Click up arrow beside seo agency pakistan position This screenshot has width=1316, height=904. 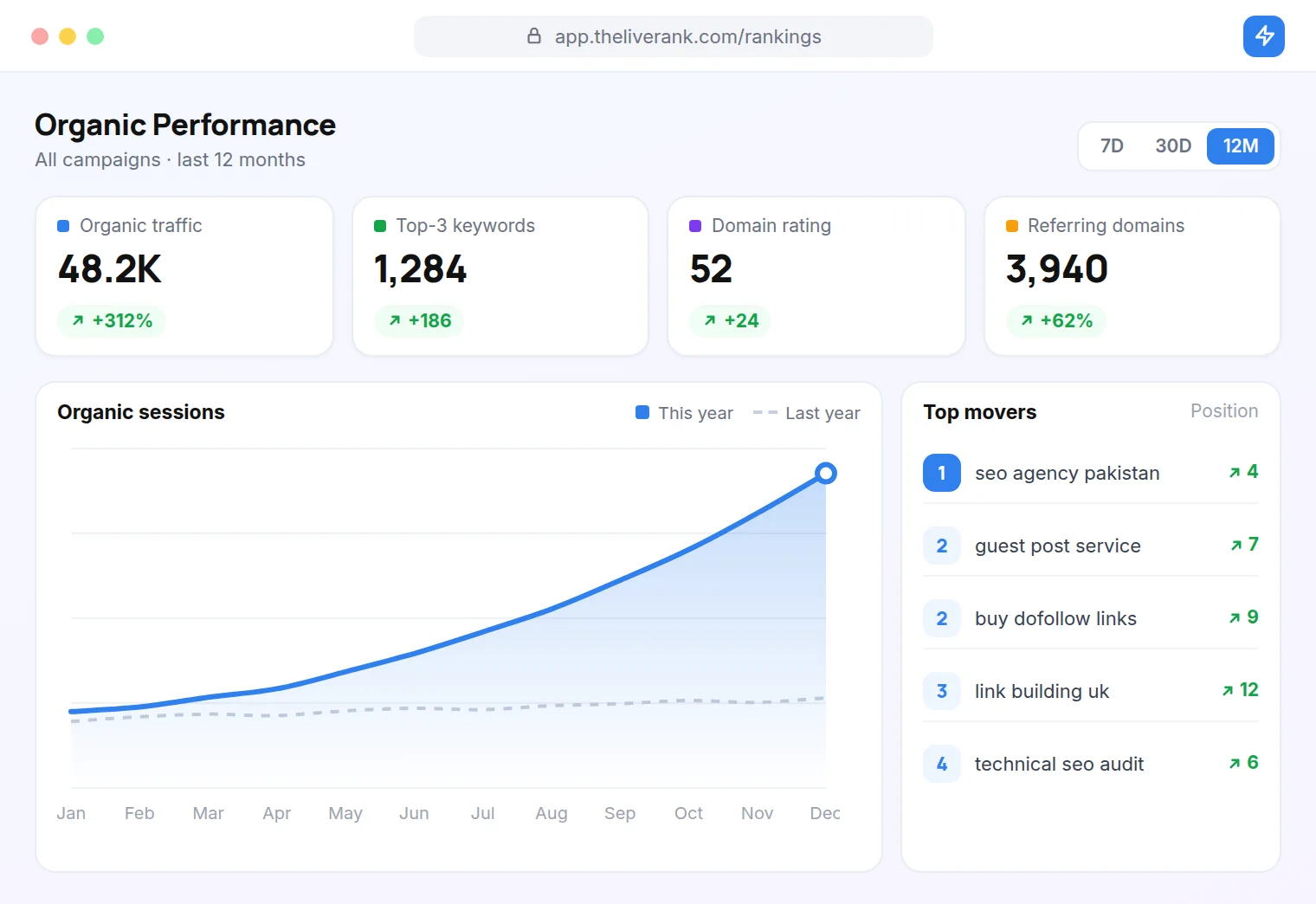point(1235,473)
